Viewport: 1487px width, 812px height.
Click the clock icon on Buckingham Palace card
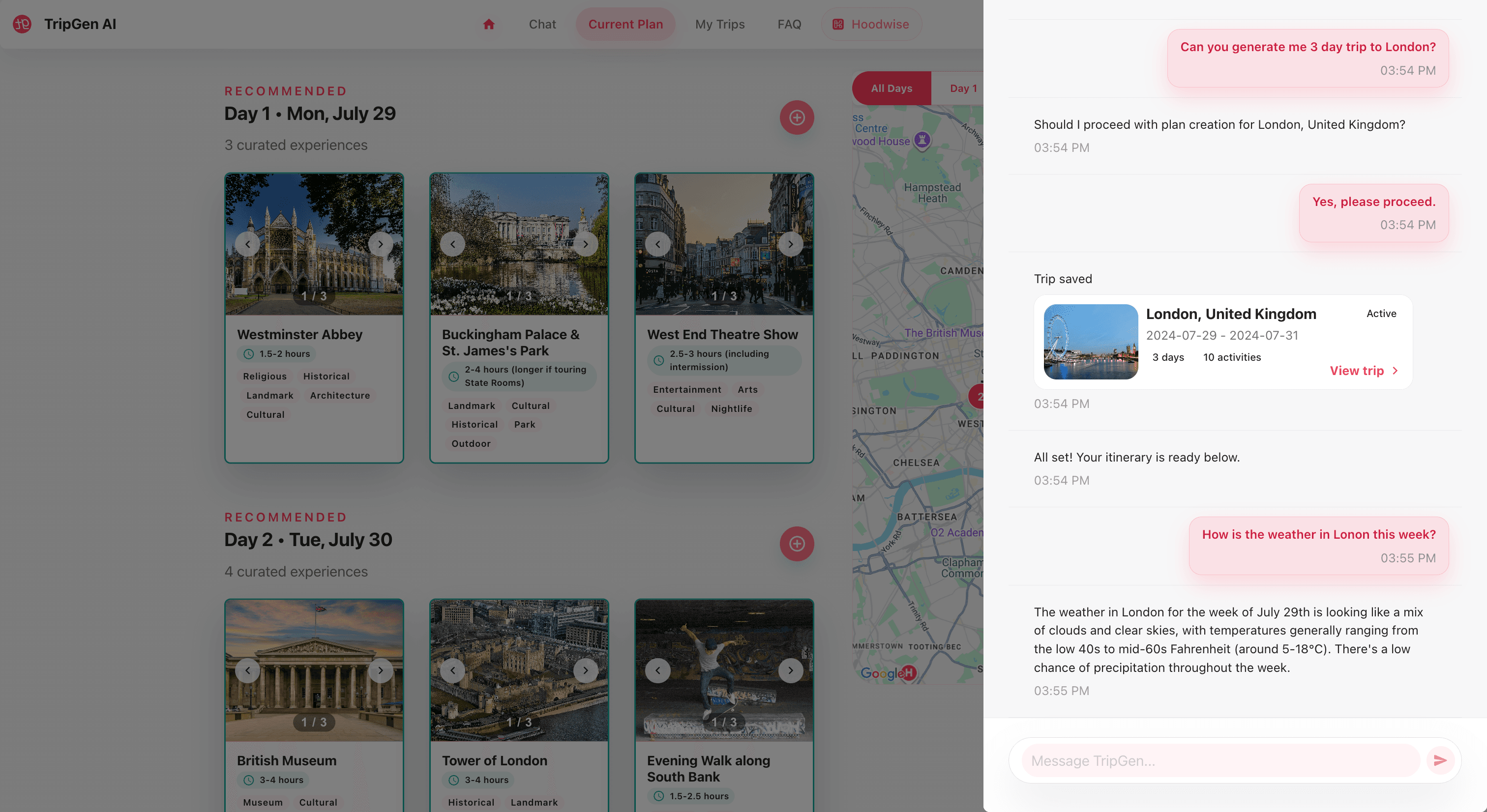[454, 377]
